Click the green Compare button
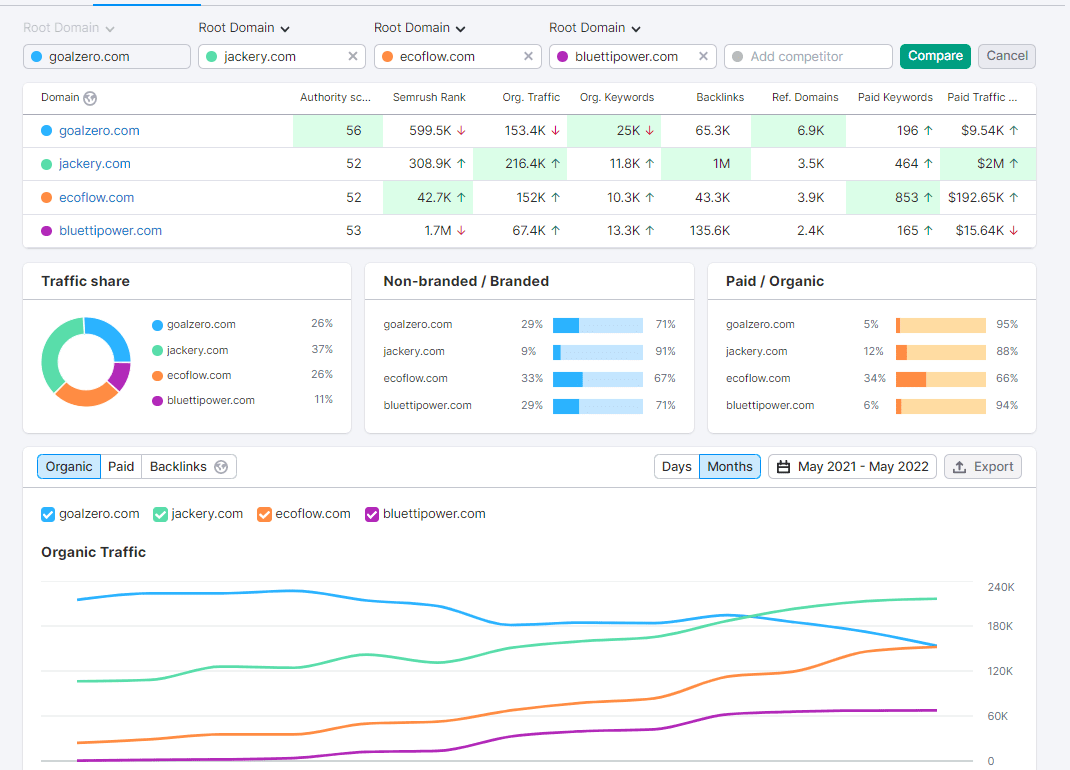1070x770 pixels. click(935, 56)
